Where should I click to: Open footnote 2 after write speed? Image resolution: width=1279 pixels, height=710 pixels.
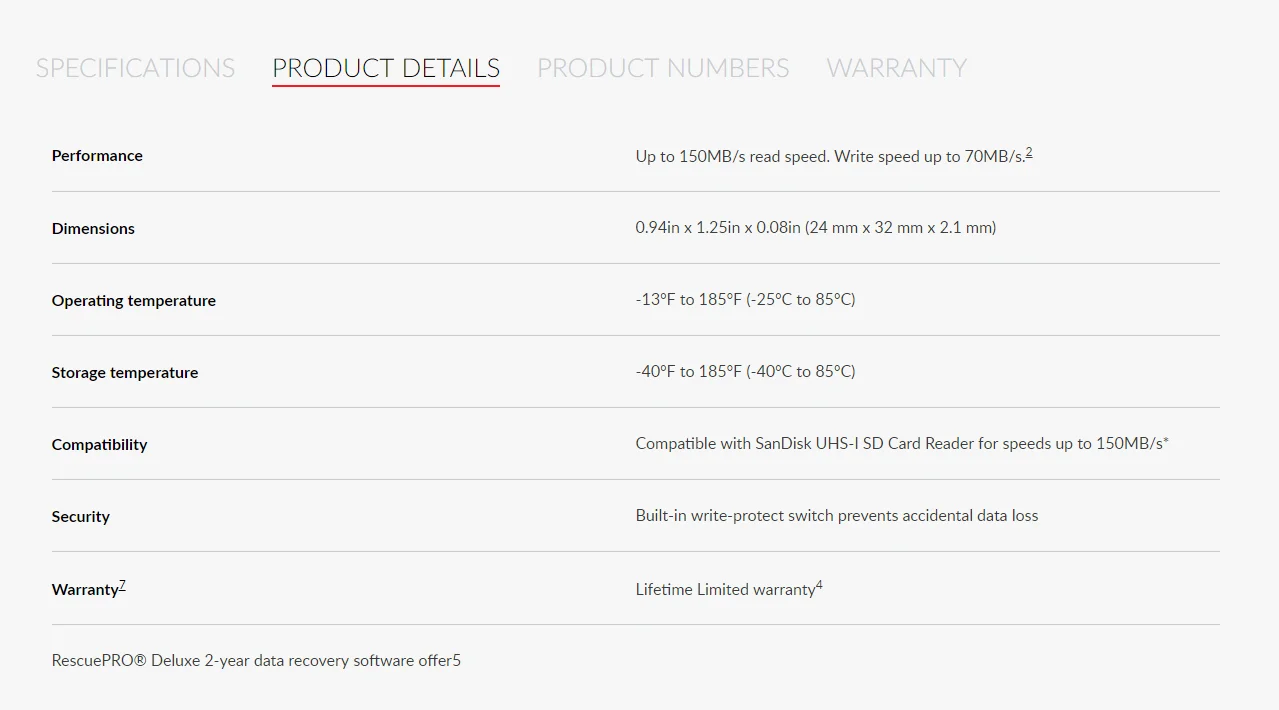click(1029, 153)
